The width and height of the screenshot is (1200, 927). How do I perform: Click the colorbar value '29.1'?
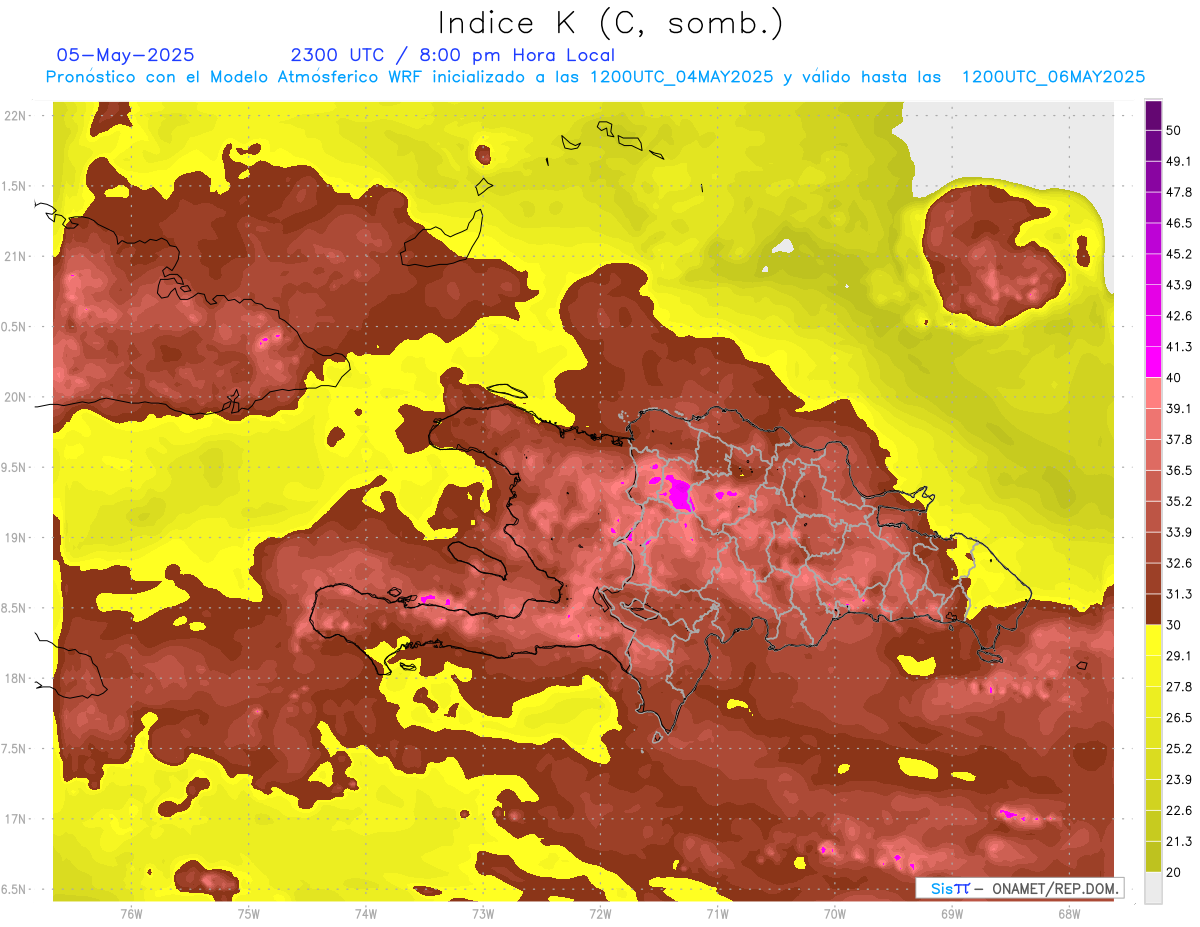[1179, 657]
